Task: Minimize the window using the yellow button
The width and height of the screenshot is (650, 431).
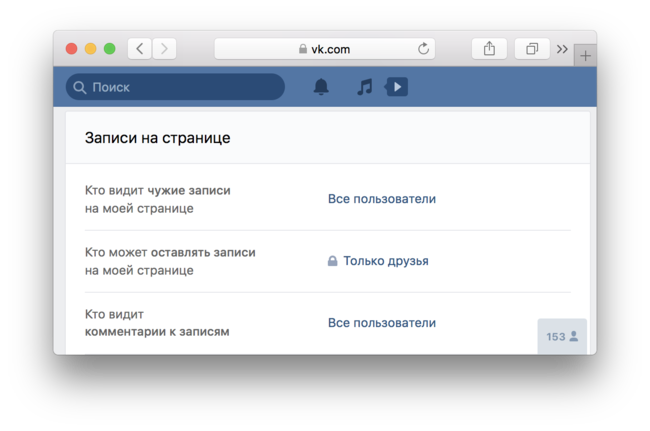Action: click(x=91, y=49)
